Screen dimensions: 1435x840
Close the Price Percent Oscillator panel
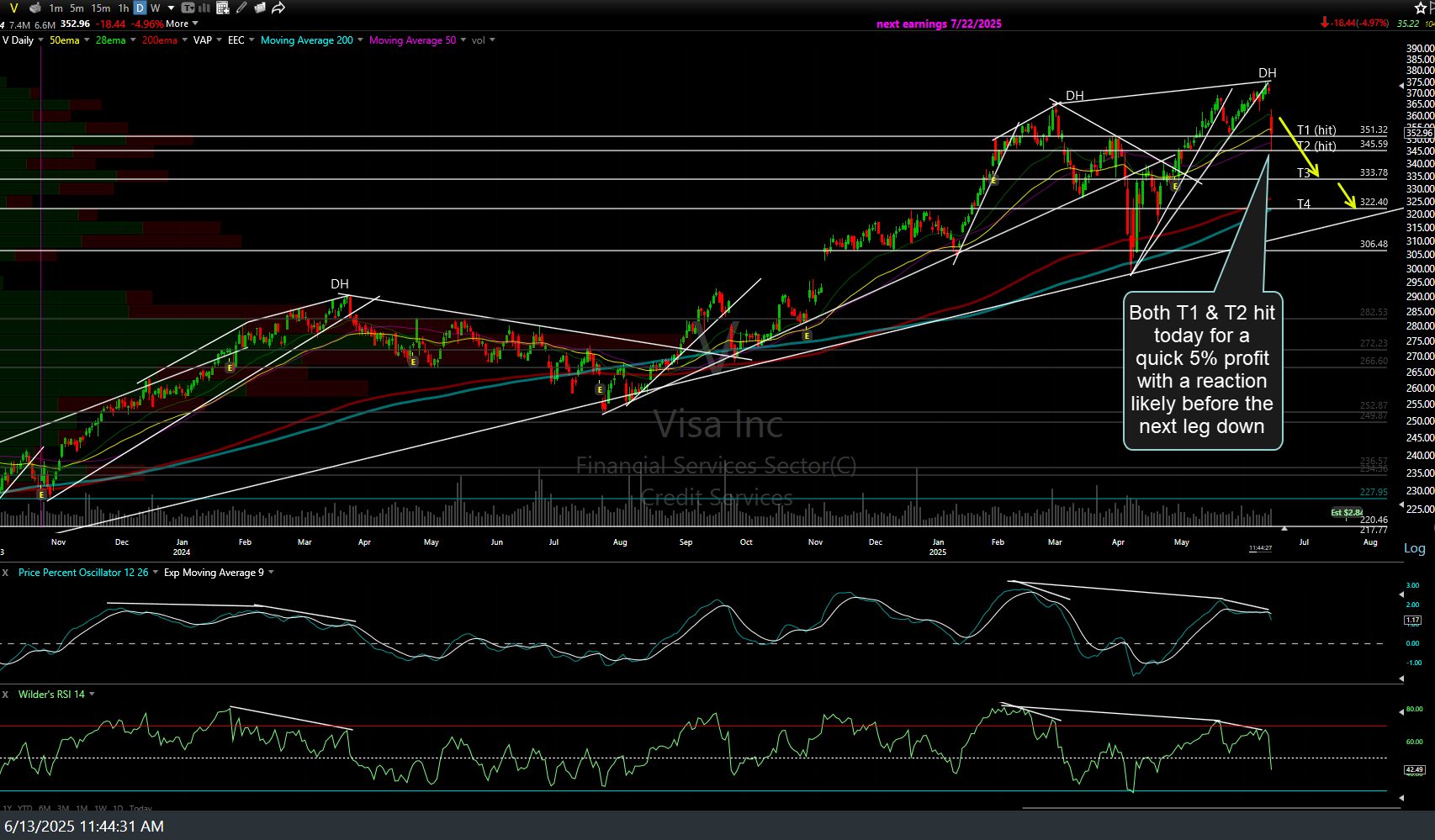click(5, 573)
